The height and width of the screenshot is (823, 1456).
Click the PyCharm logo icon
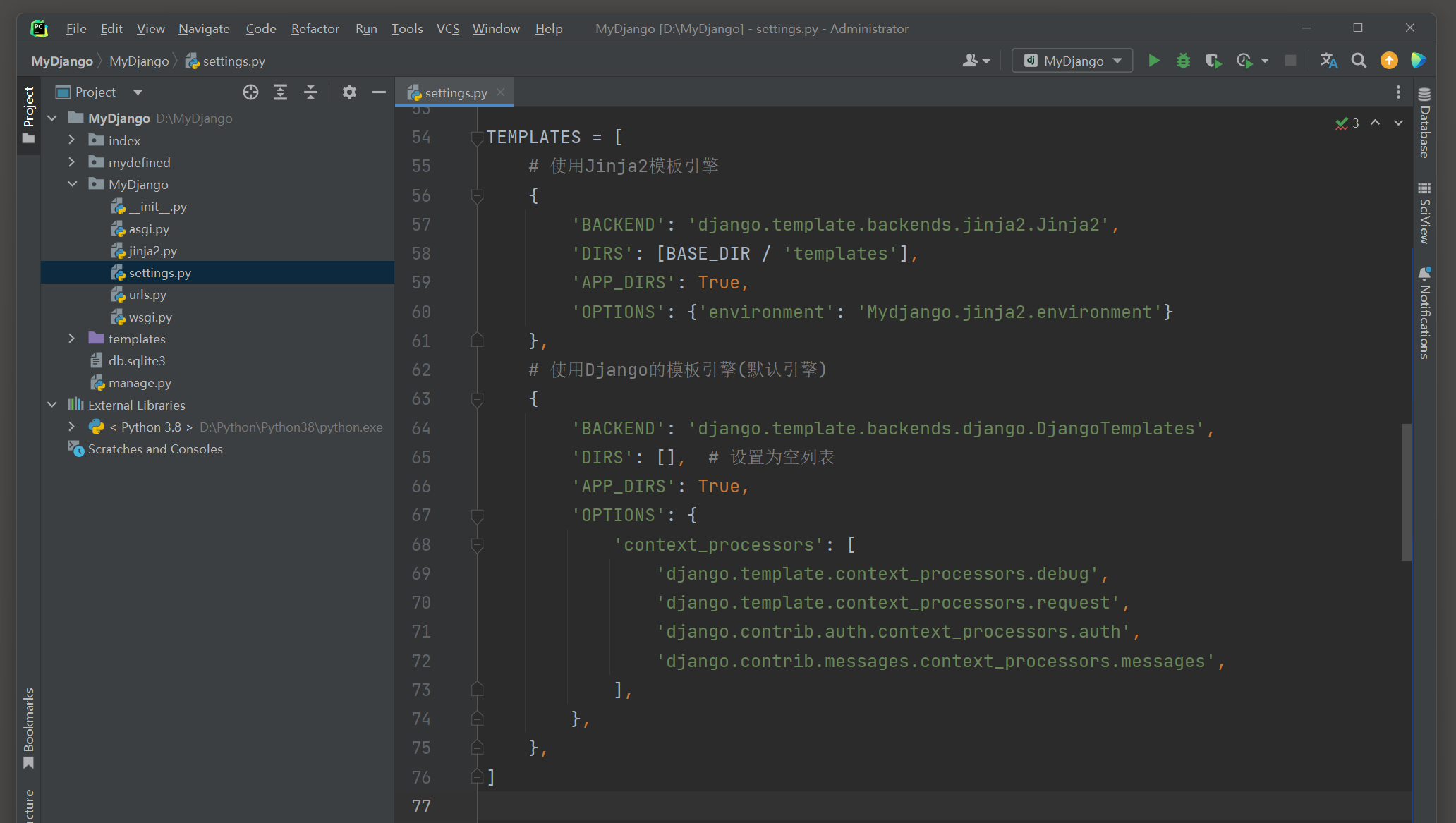pos(39,28)
